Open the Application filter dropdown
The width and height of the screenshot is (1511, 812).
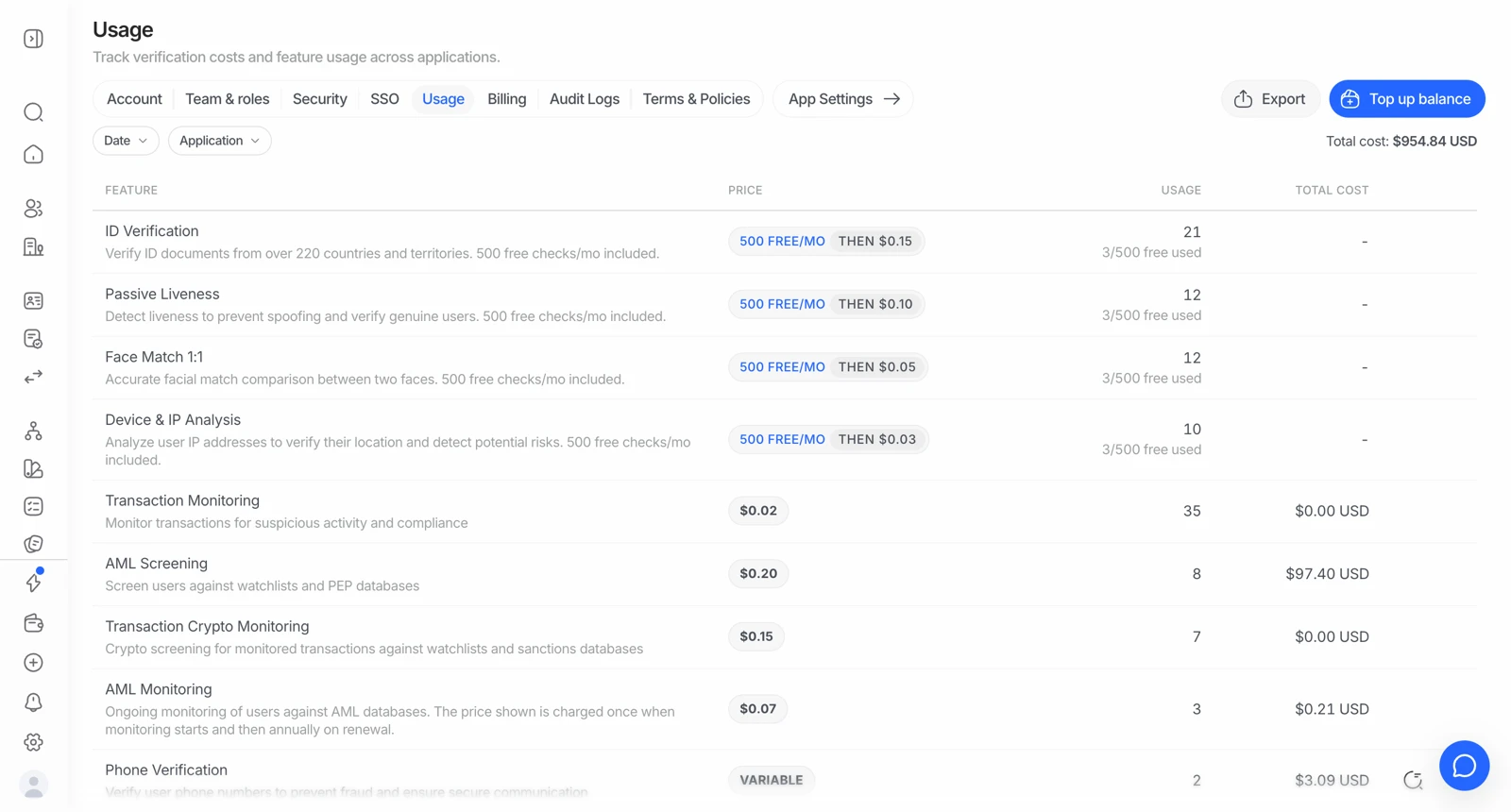[x=219, y=141]
